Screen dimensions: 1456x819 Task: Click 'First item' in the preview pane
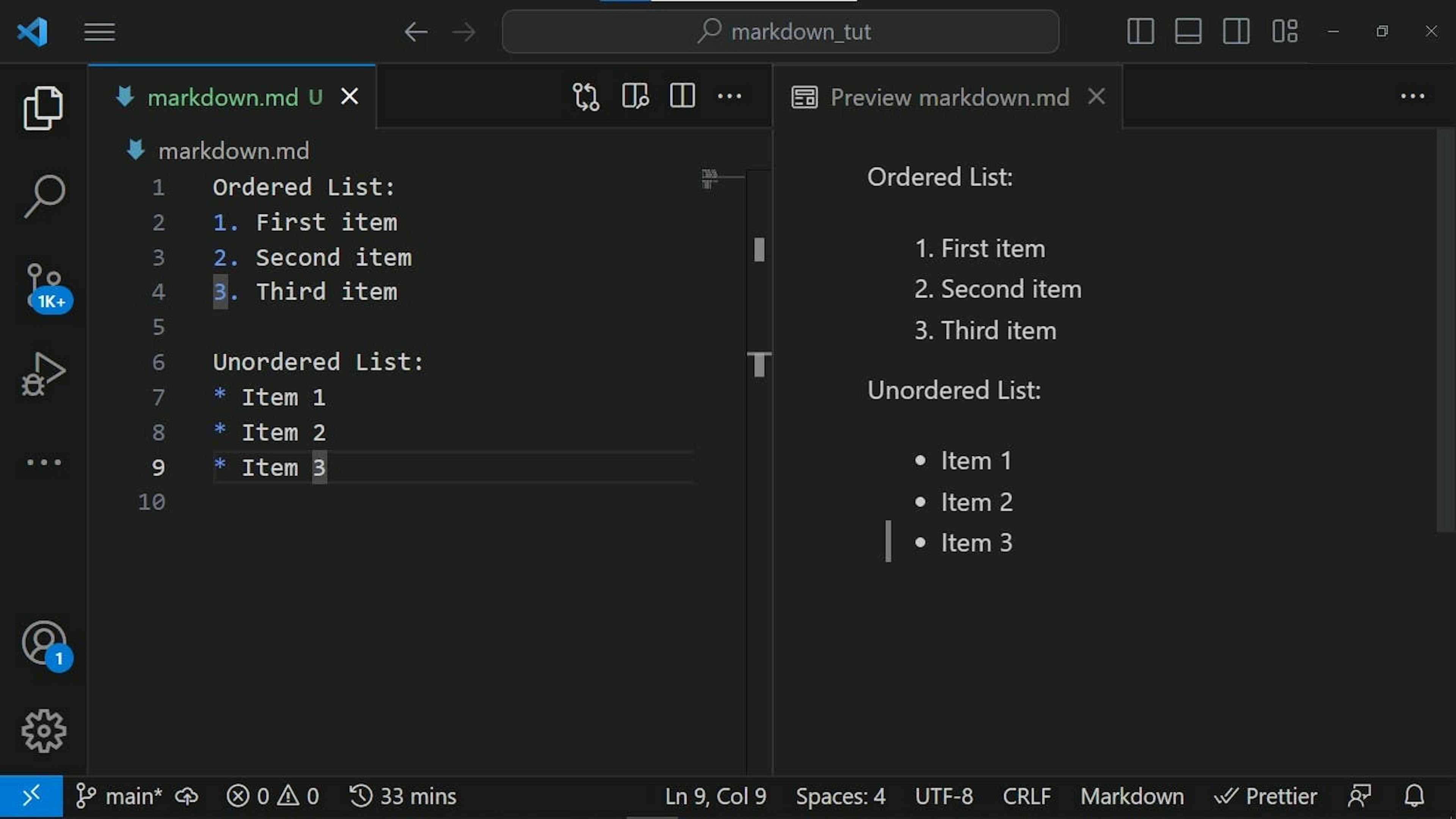click(993, 248)
